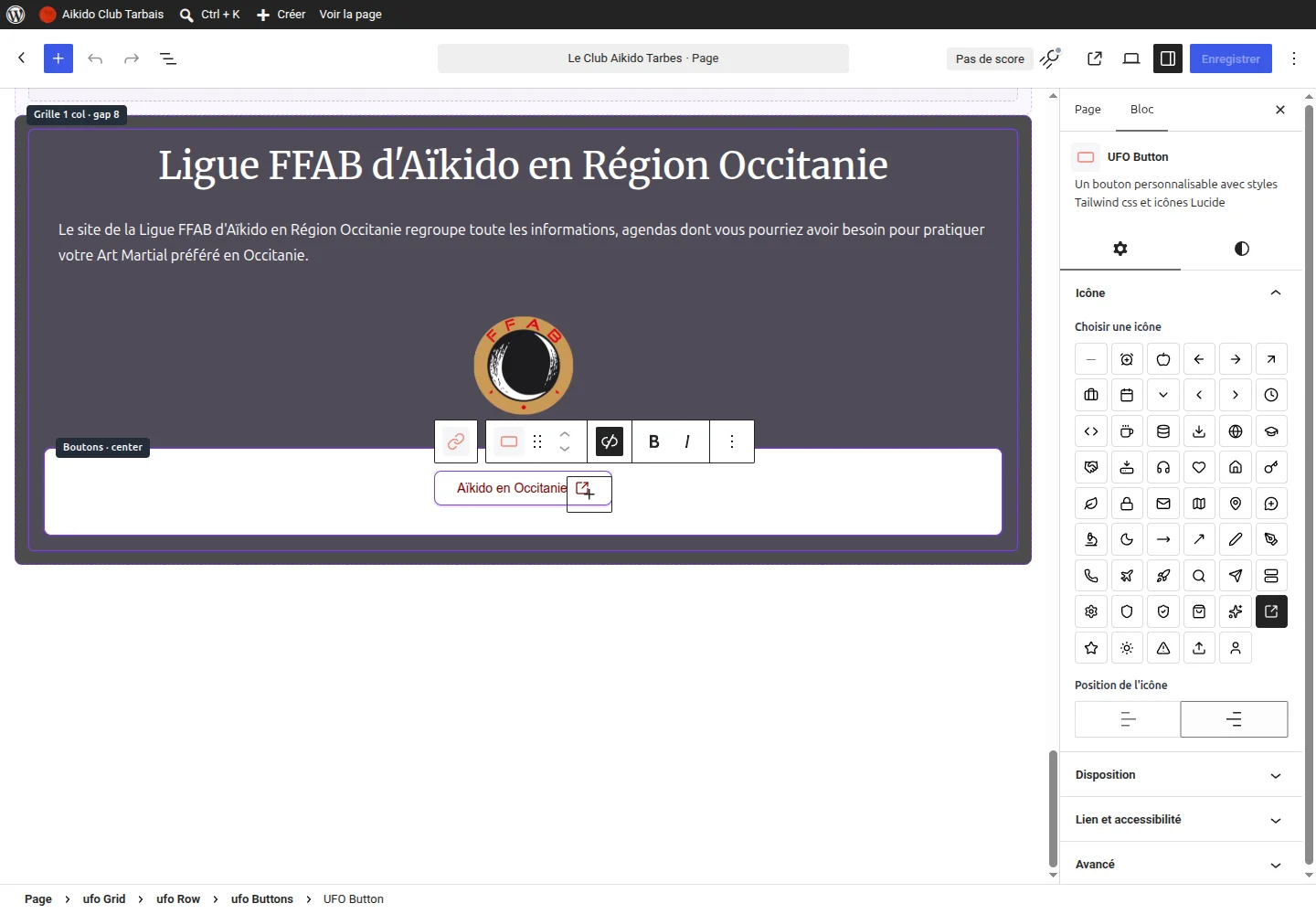Pick the handshake icon
The image size is (1316, 914).
pos(1091,467)
